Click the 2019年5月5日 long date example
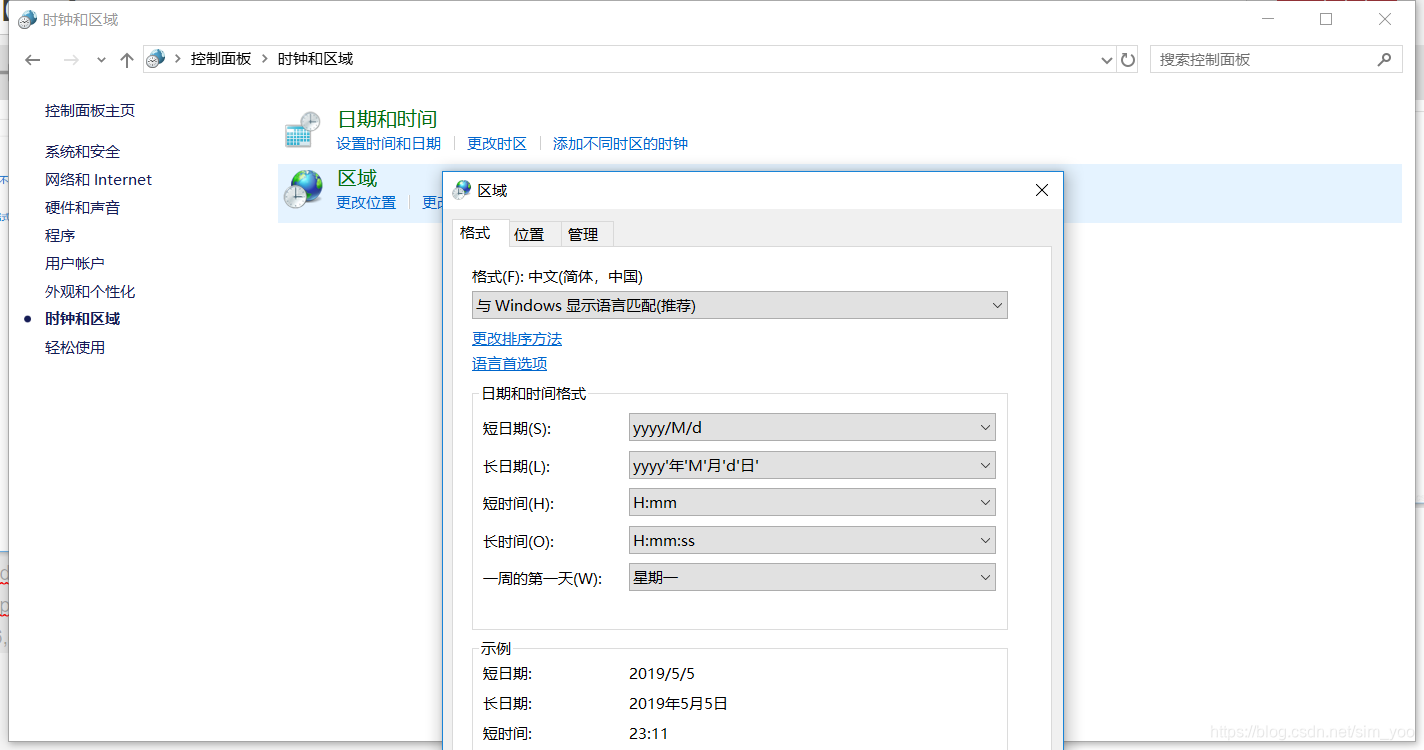The width and height of the screenshot is (1424, 750). tap(678, 704)
